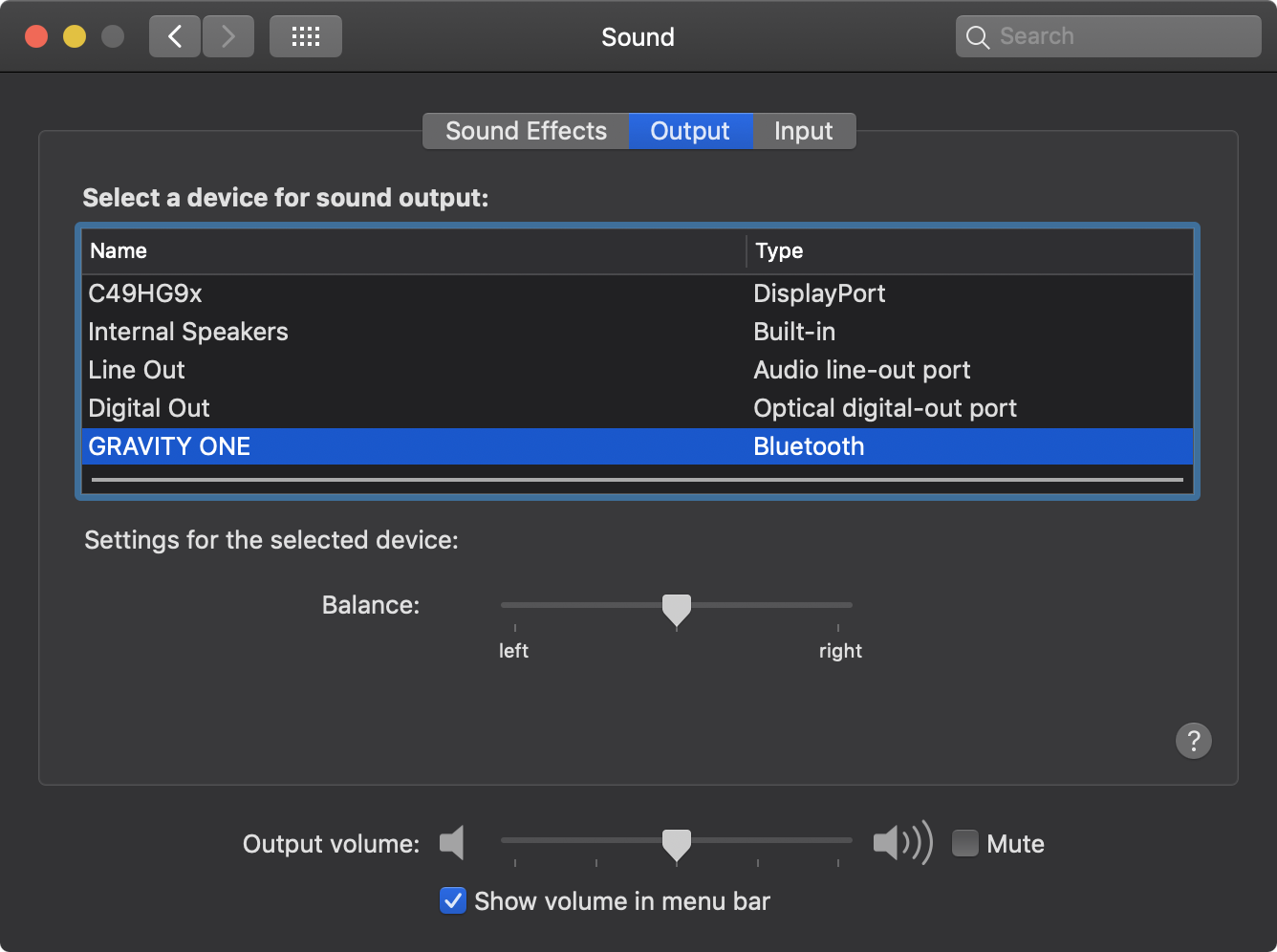Click the Output volume slider thumb
The image size is (1277, 952).
677,845
